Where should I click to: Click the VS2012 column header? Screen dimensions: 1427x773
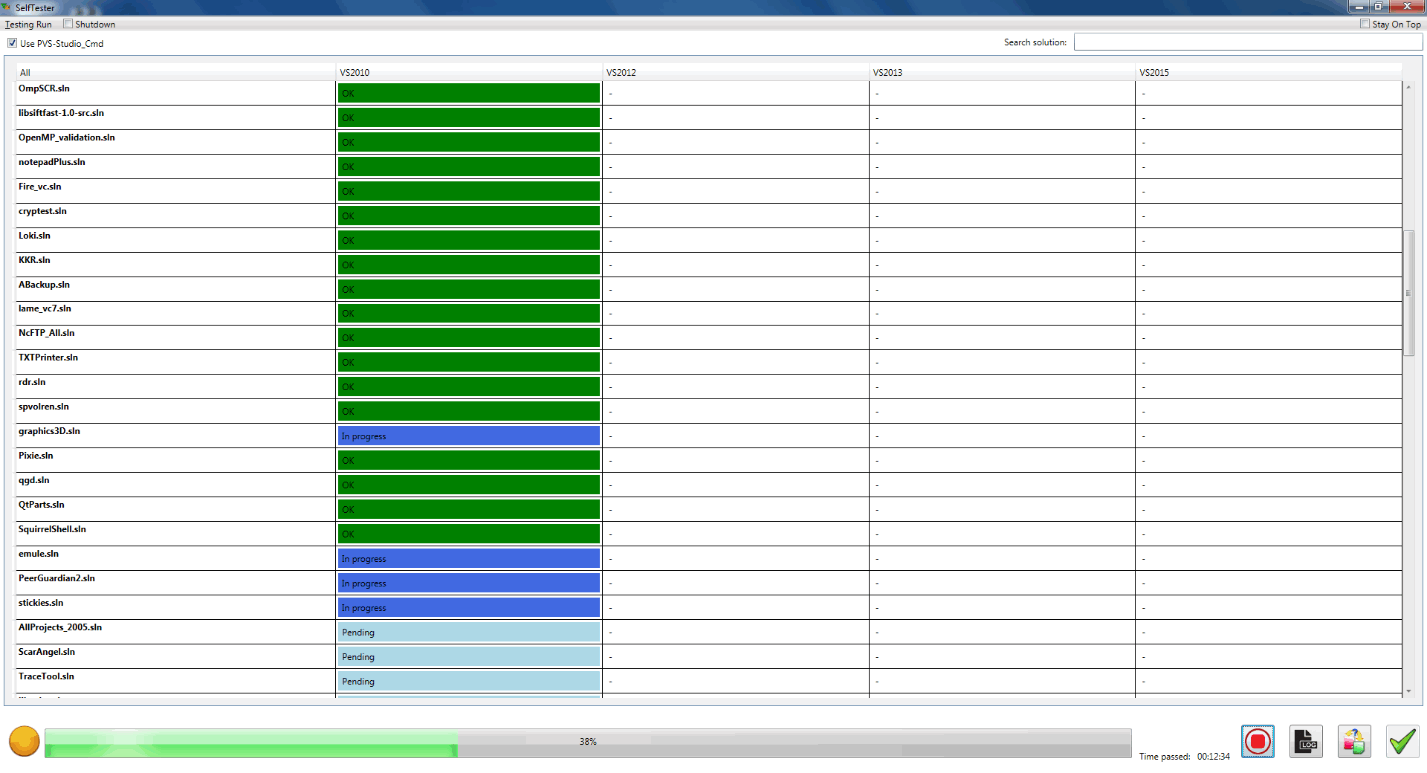[x=736, y=72]
